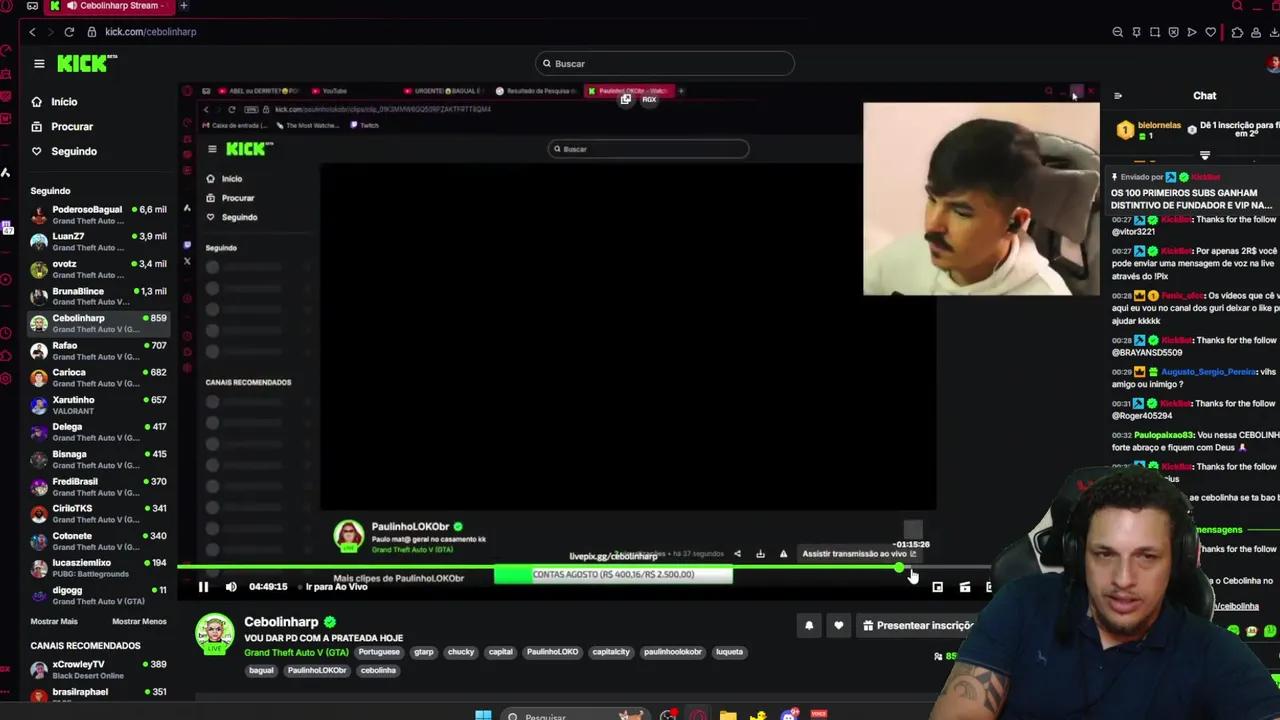Click the snapshot capture icon in toolbar
Image resolution: width=1280 pixels, height=720 pixels.
[1155, 32]
